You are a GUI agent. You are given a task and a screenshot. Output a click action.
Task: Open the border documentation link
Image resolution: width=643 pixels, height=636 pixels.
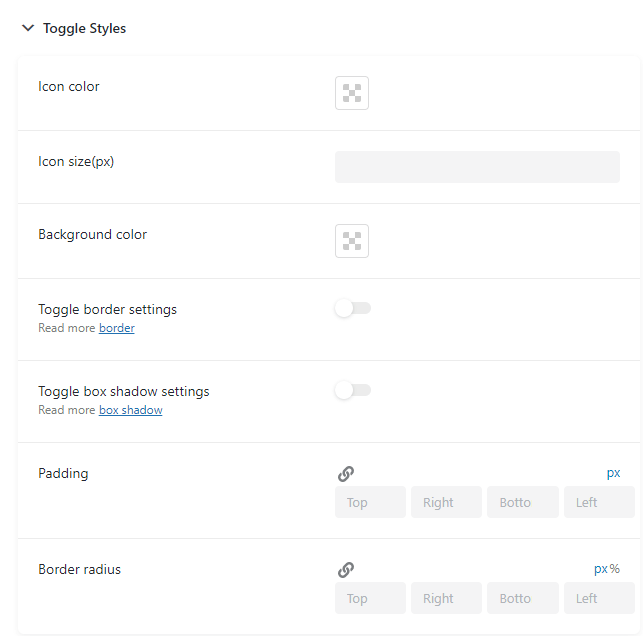click(117, 328)
